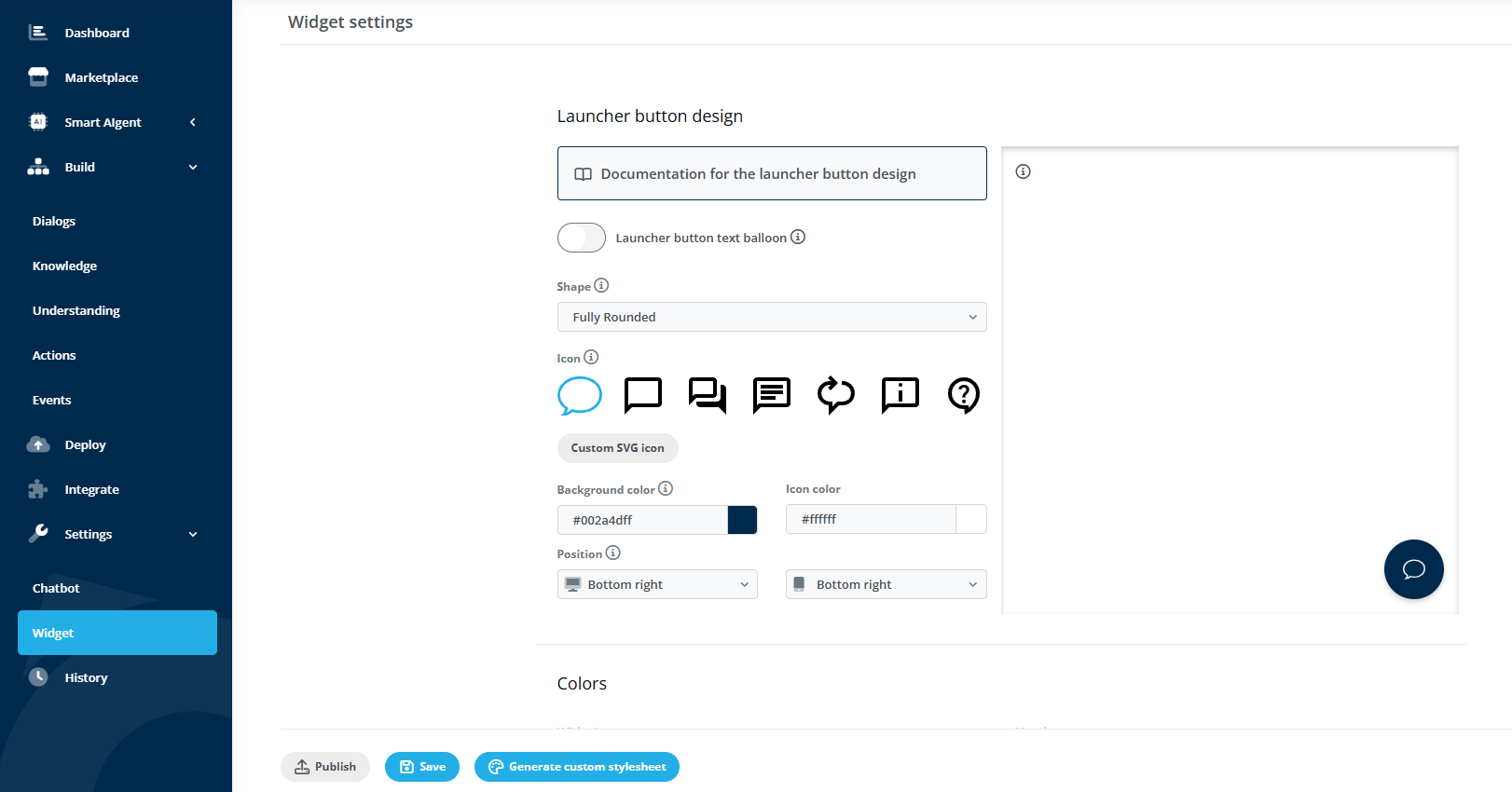Select the round speech bubble launcher icon
The width and height of the screenshot is (1512, 792).
579,395
